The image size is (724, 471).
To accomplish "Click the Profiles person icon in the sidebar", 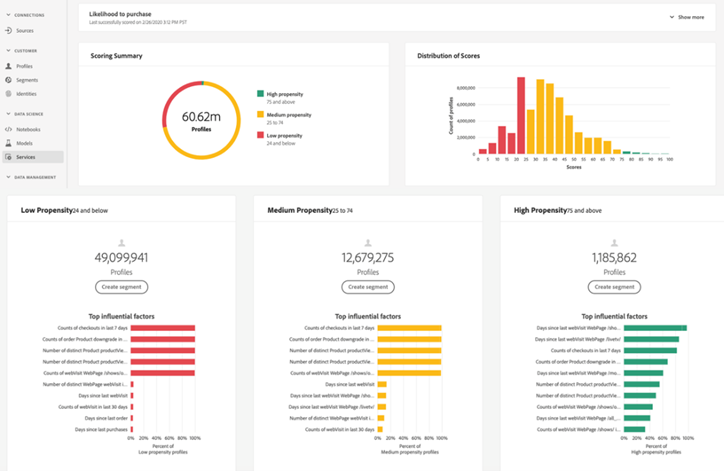I will (8, 66).
